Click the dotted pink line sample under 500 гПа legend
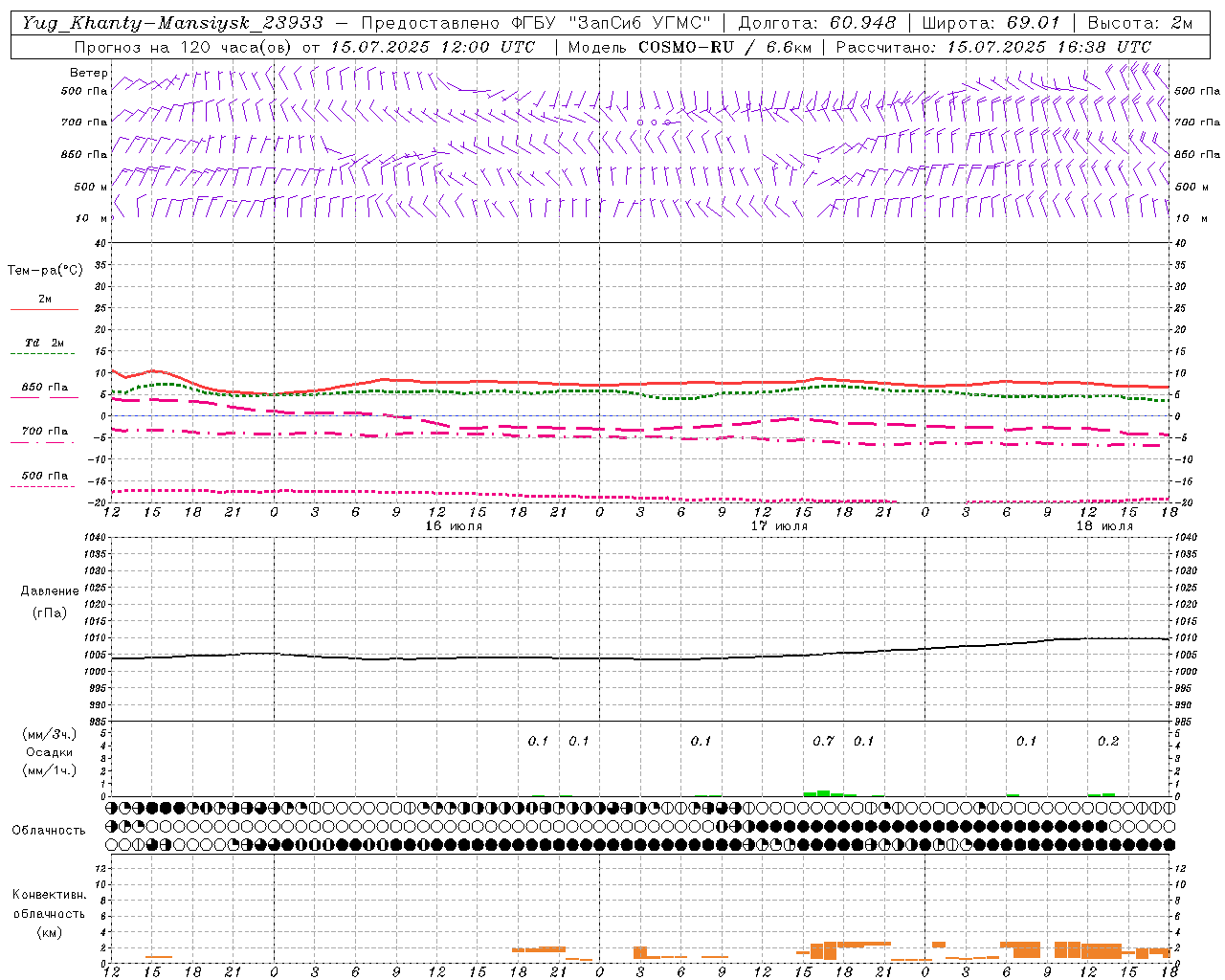 pyautogui.click(x=42, y=486)
